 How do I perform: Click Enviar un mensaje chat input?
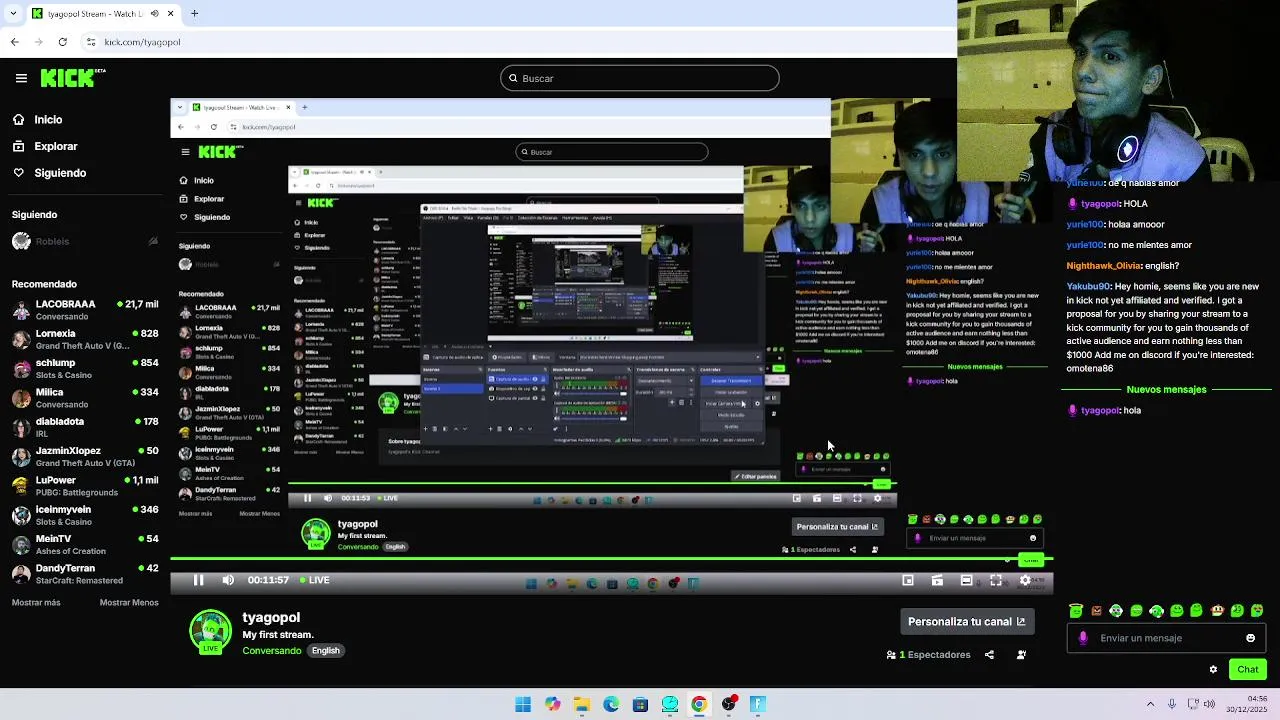1165,638
